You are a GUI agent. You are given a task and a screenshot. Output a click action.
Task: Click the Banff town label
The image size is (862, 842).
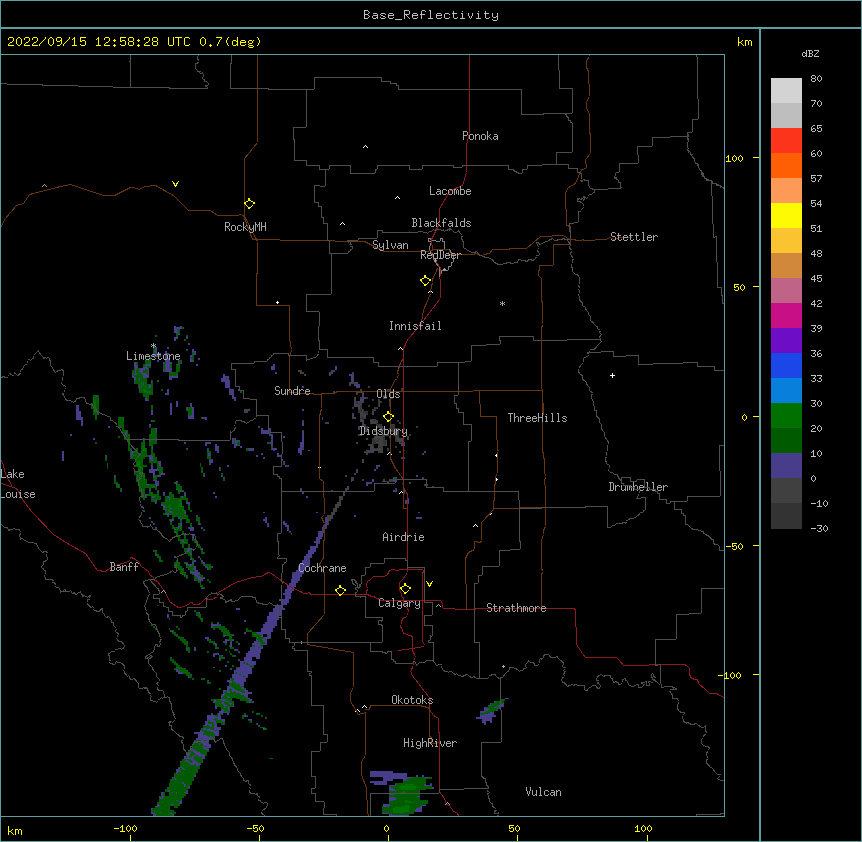pos(124,567)
